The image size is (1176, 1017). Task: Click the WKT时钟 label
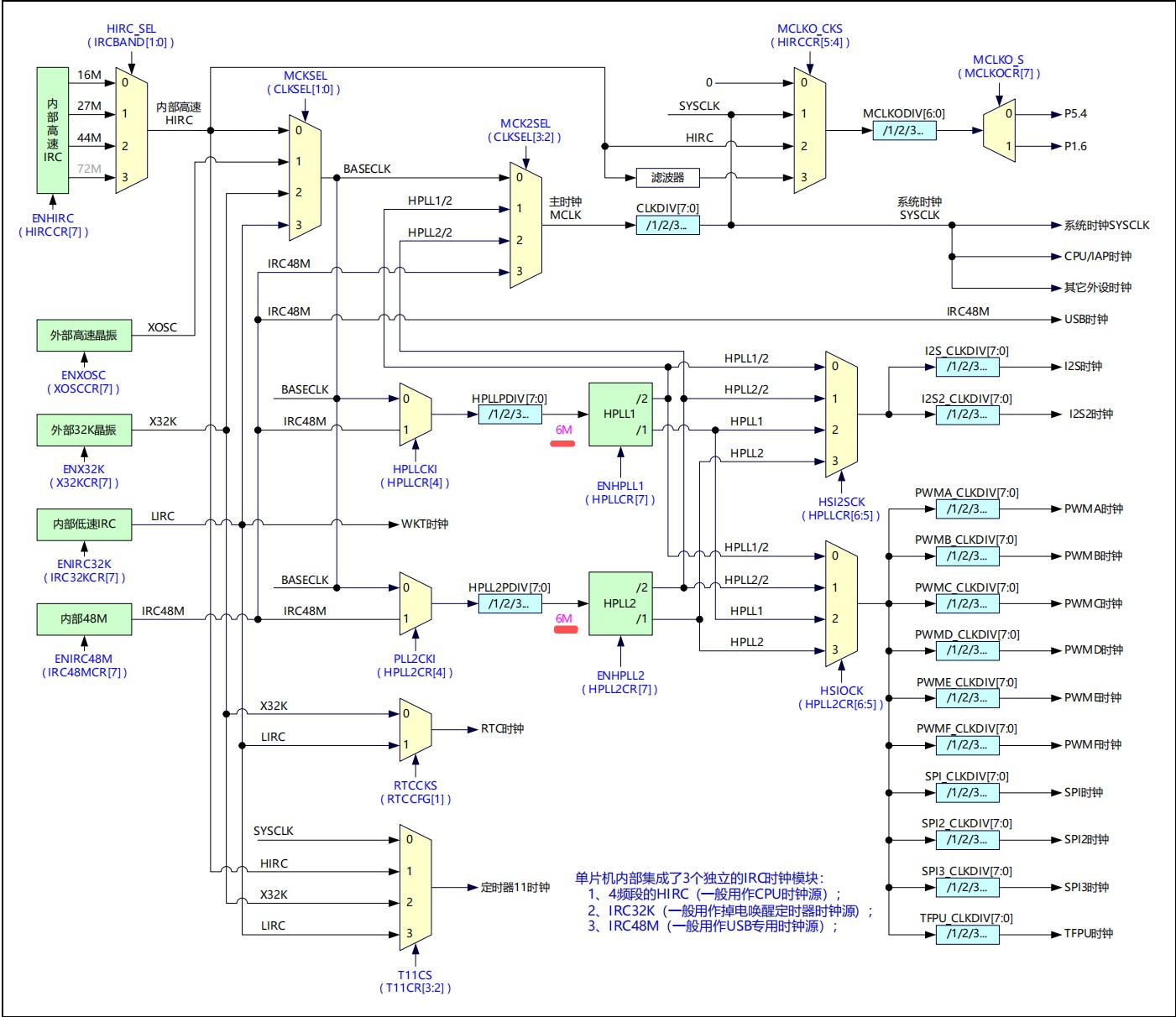coord(424,524)
